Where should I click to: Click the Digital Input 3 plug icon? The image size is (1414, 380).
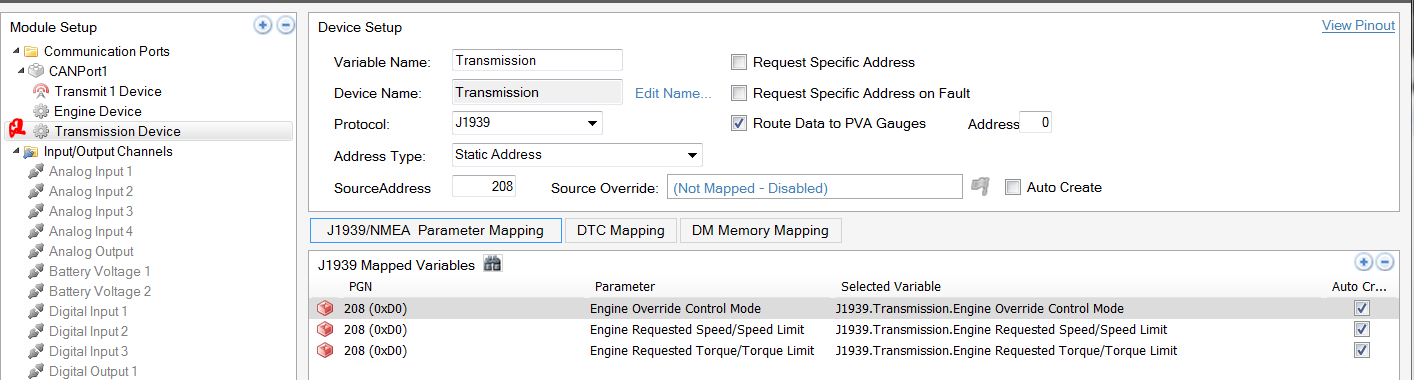click(37, 351)
